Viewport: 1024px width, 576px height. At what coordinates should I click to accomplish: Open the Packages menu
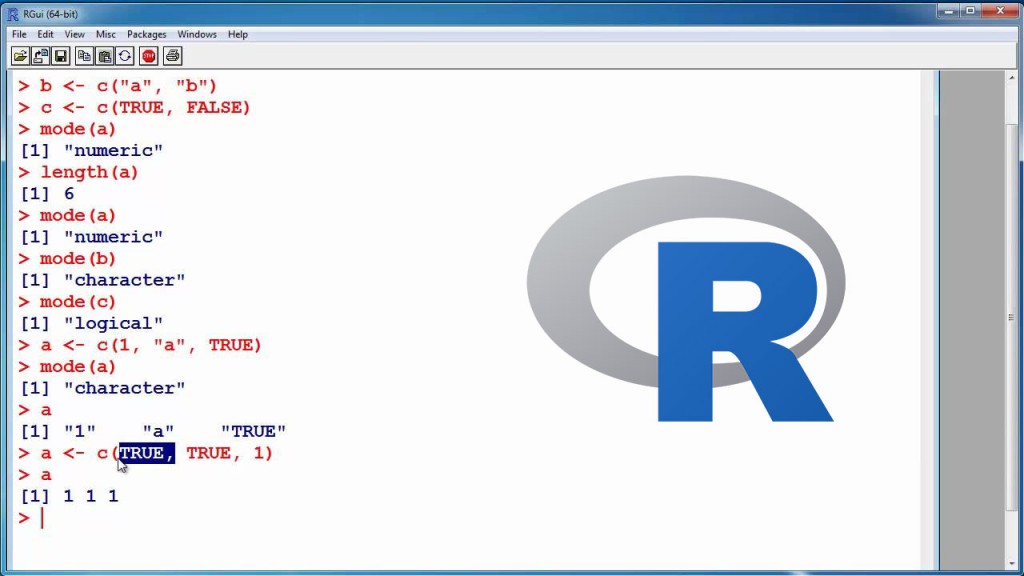pyautogui.click(x=147, y=34)
